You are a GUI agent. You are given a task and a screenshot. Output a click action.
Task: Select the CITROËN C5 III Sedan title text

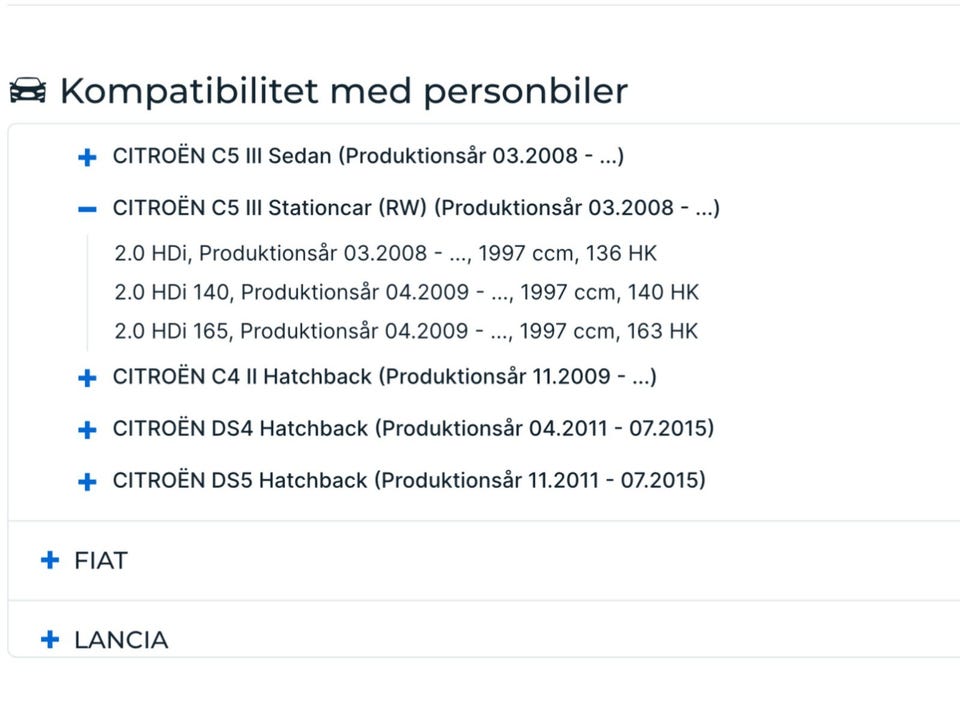click(368, 156)
